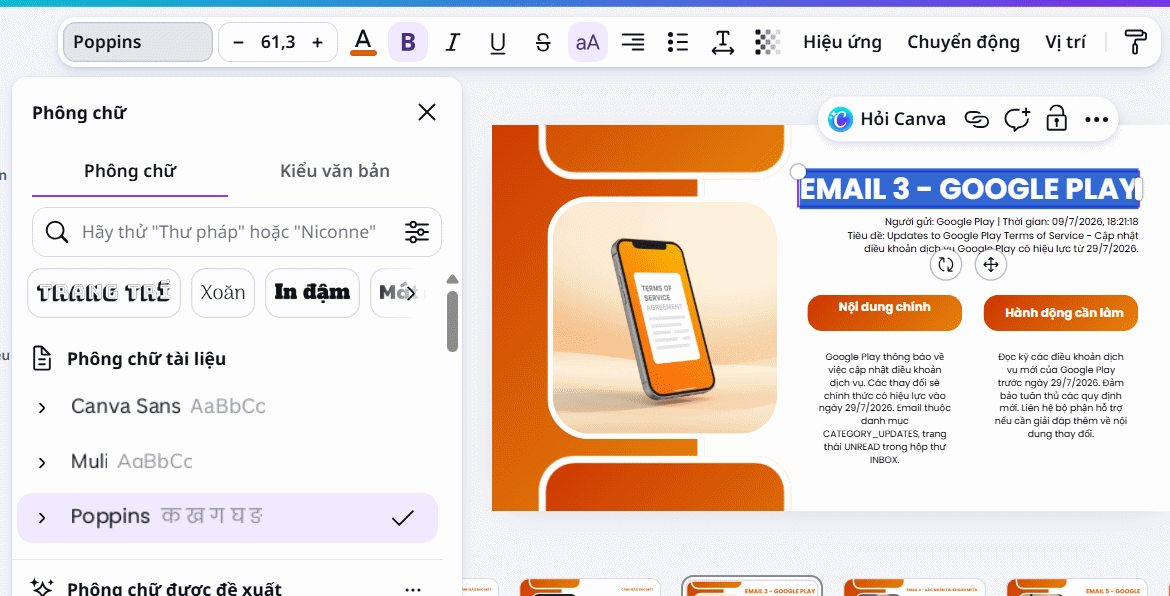The image size is (1170, 596).
Task: Change text alignment
Action: (x=634, y=42)
